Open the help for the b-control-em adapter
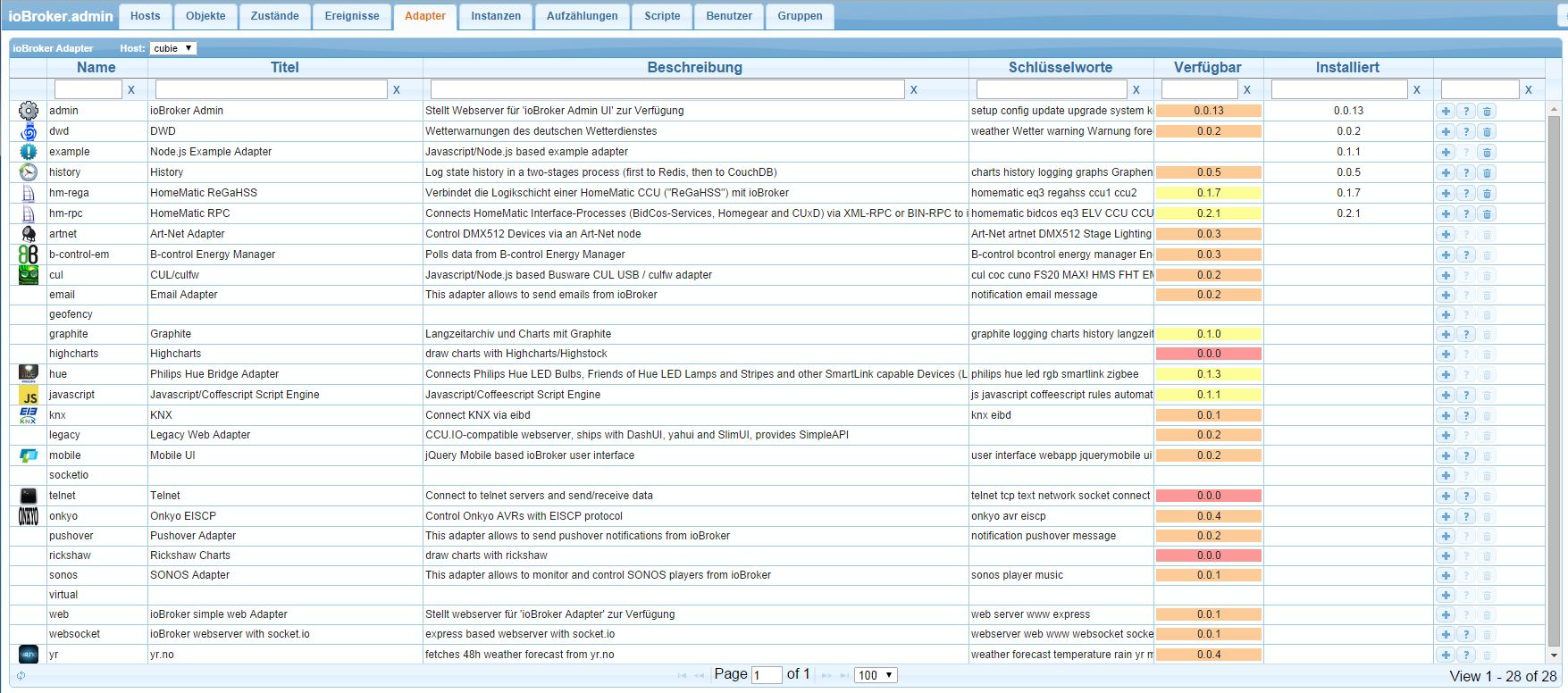The image size is (1568, 693). [x=1466, y=255]
